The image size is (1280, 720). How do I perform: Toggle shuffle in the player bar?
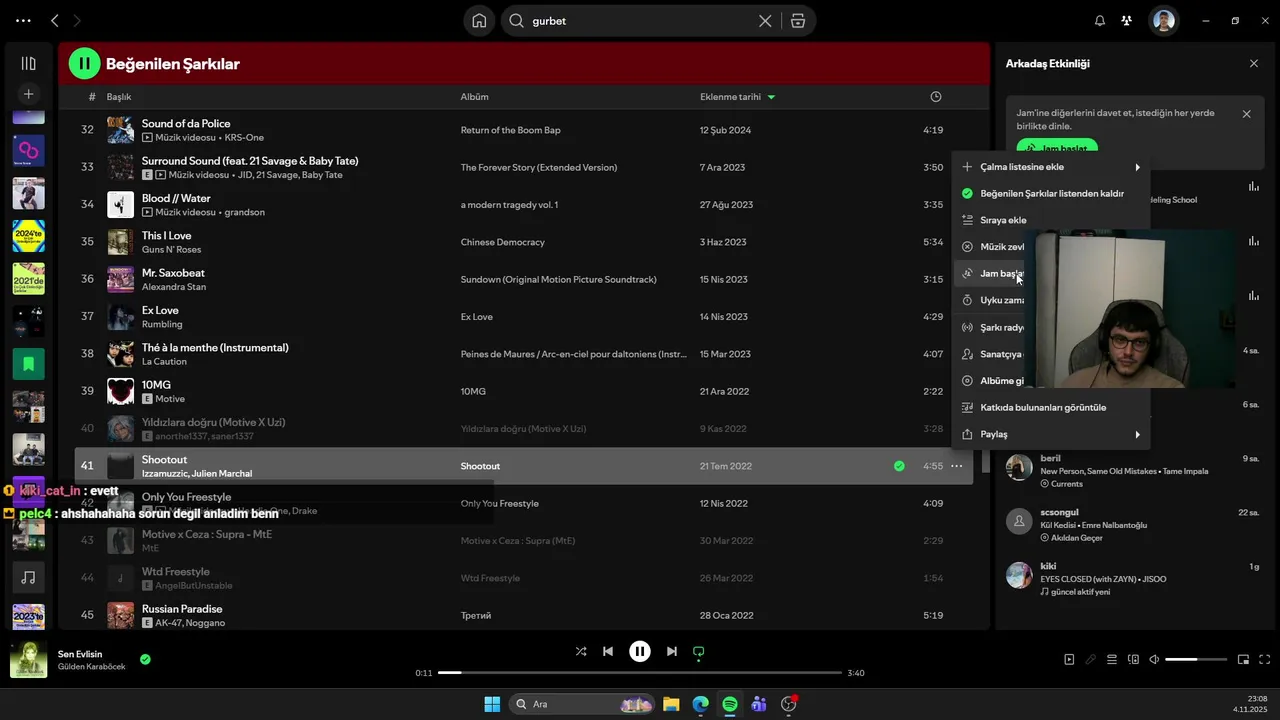point(581,651)
